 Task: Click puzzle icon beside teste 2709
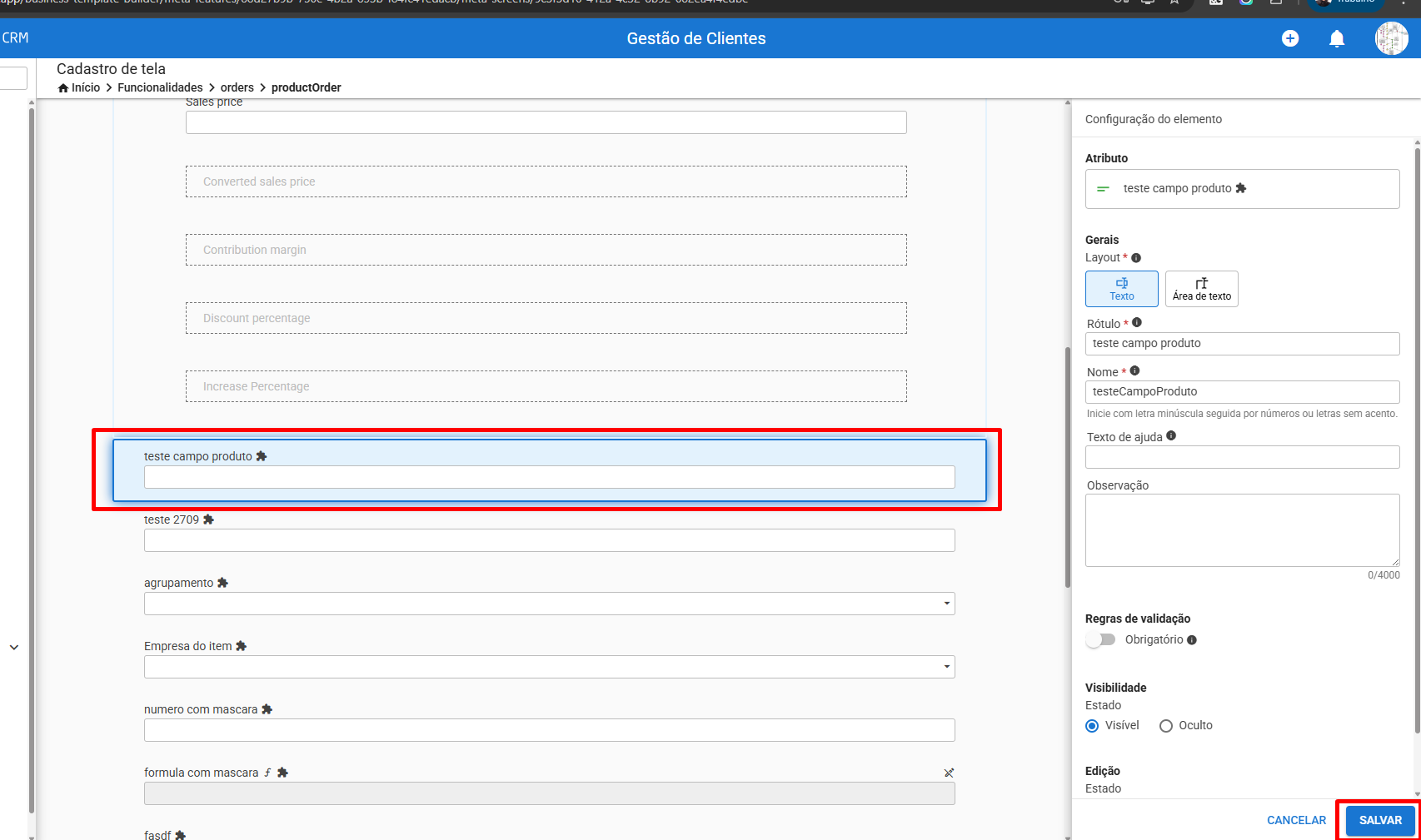point(208,519)
